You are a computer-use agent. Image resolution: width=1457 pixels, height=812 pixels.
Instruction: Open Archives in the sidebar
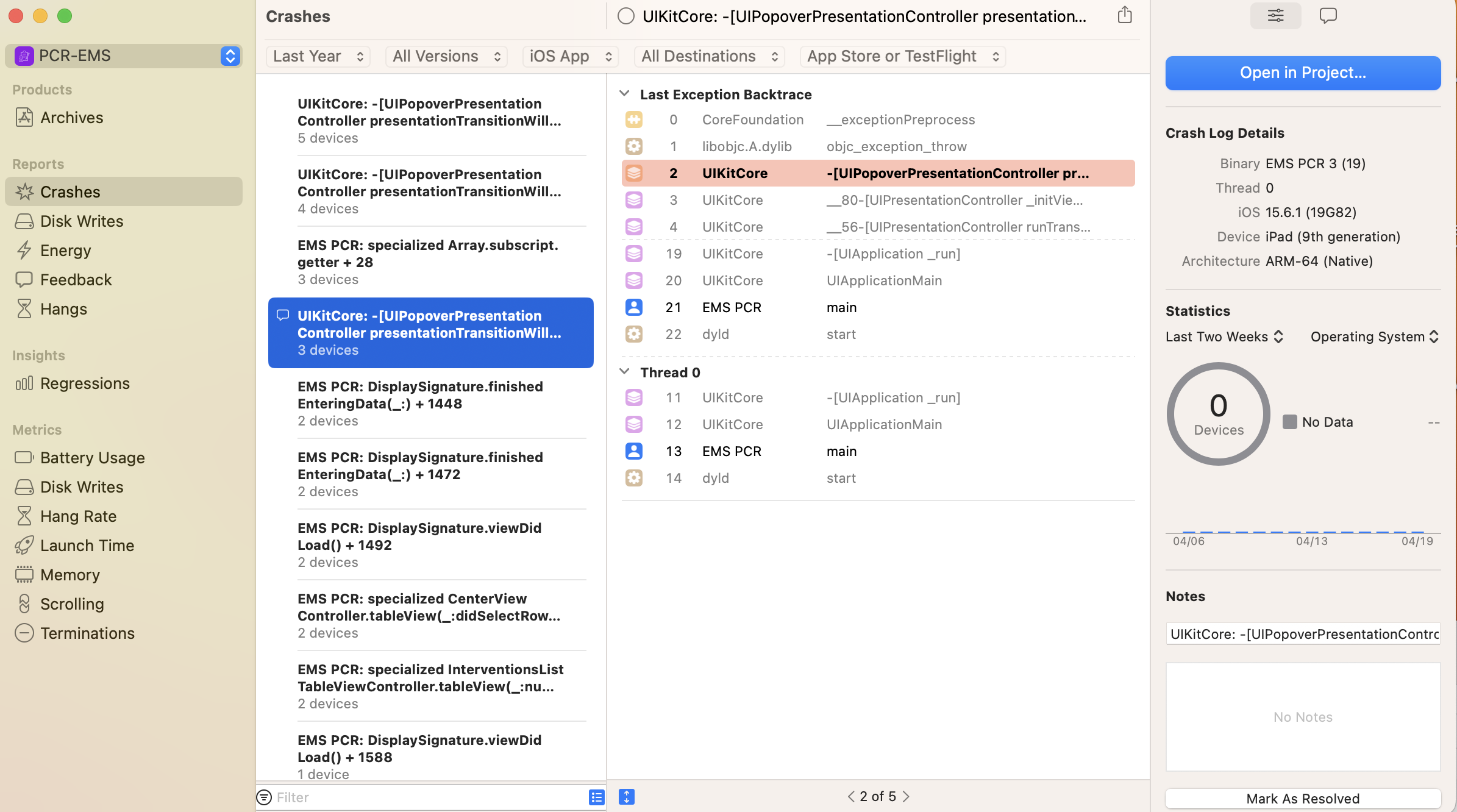pyautogui.click(x=71, y=118)
